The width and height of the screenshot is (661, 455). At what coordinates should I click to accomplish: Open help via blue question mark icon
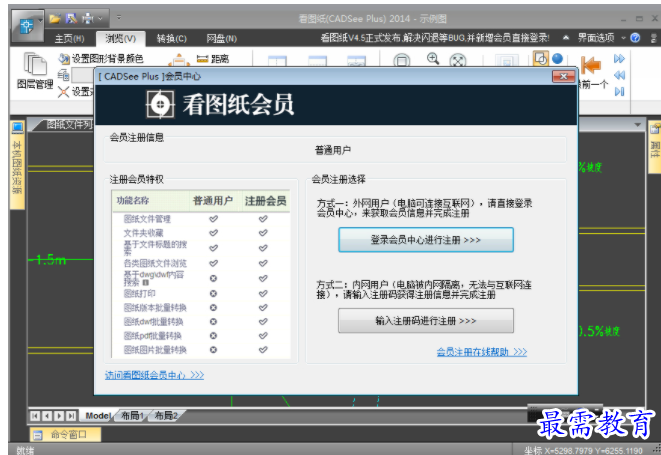pos(635,38)
